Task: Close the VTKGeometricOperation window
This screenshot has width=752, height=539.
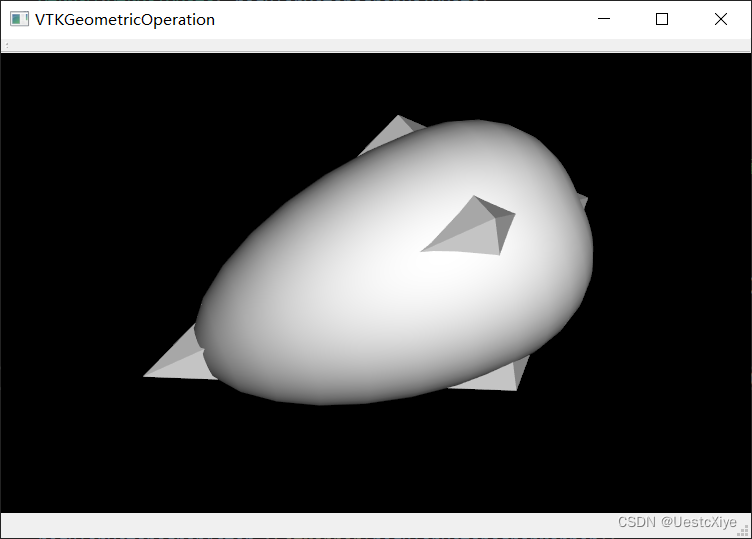Action: point(720,19)
